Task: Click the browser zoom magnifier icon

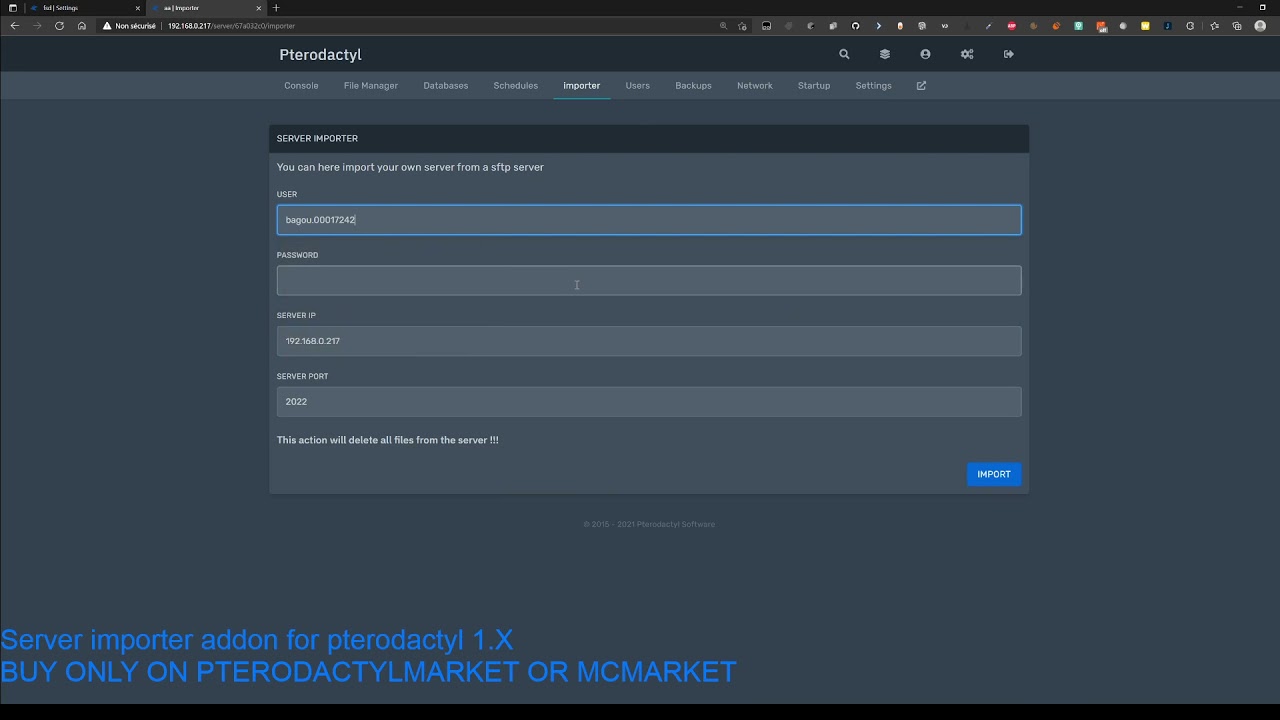Action: click(723, 26)
